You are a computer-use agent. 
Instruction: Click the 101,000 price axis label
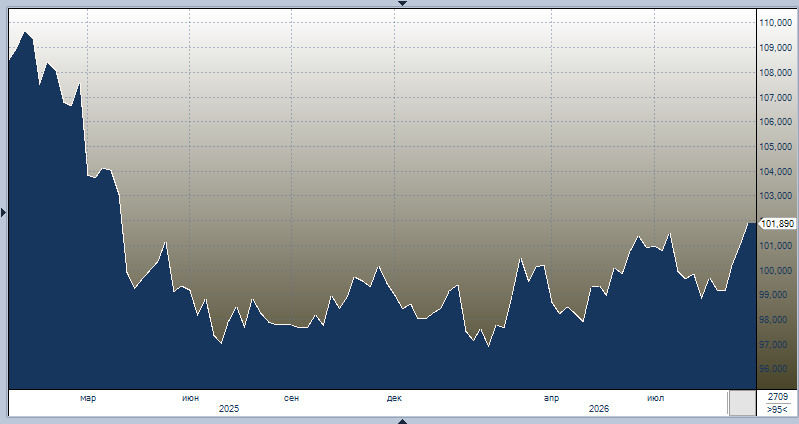click(x=776, y=246)
